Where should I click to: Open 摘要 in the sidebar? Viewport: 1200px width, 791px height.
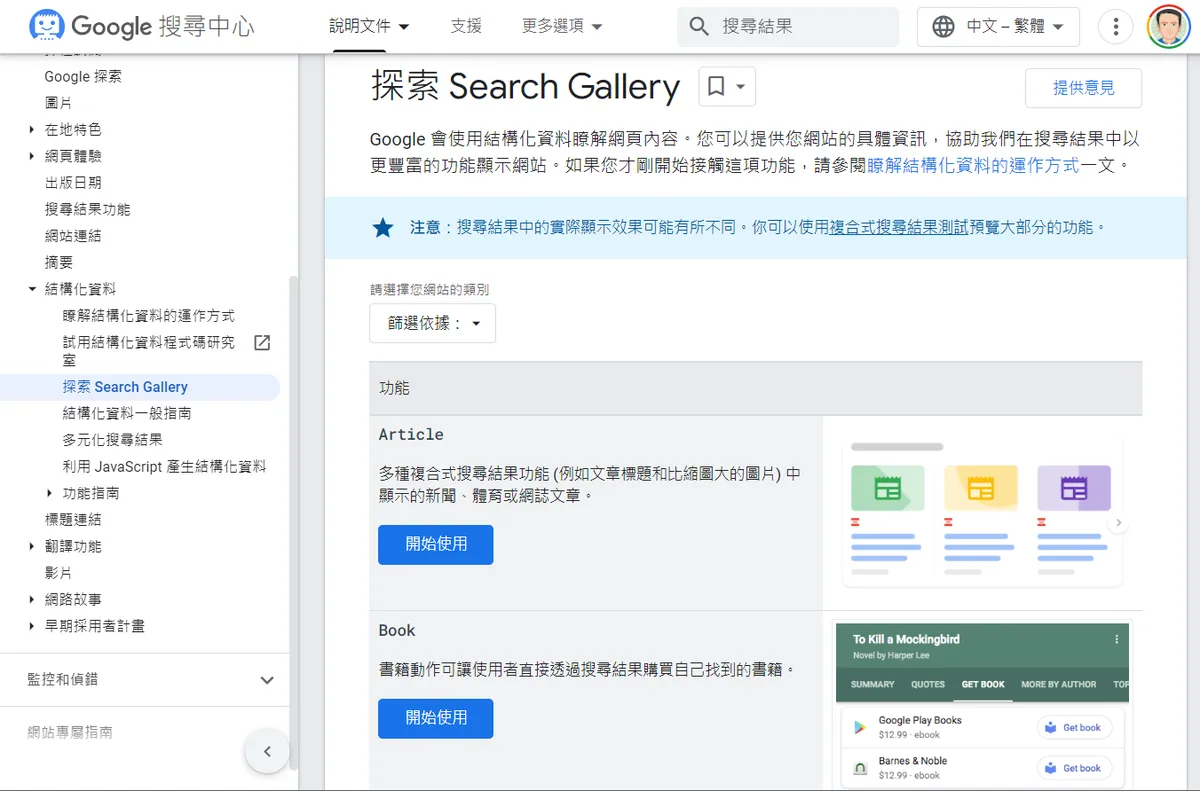tap(58, 263)
